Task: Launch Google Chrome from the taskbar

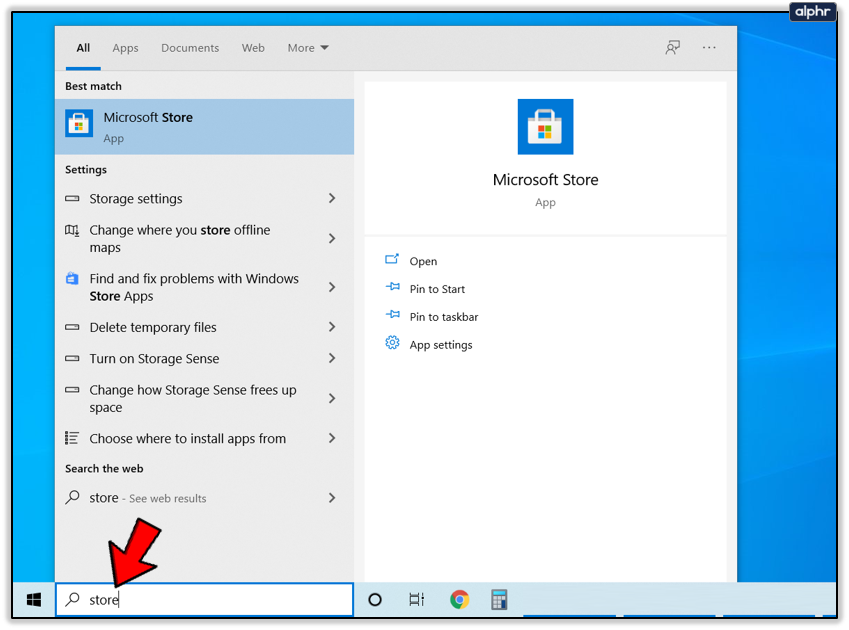Action: click(459, 600)
